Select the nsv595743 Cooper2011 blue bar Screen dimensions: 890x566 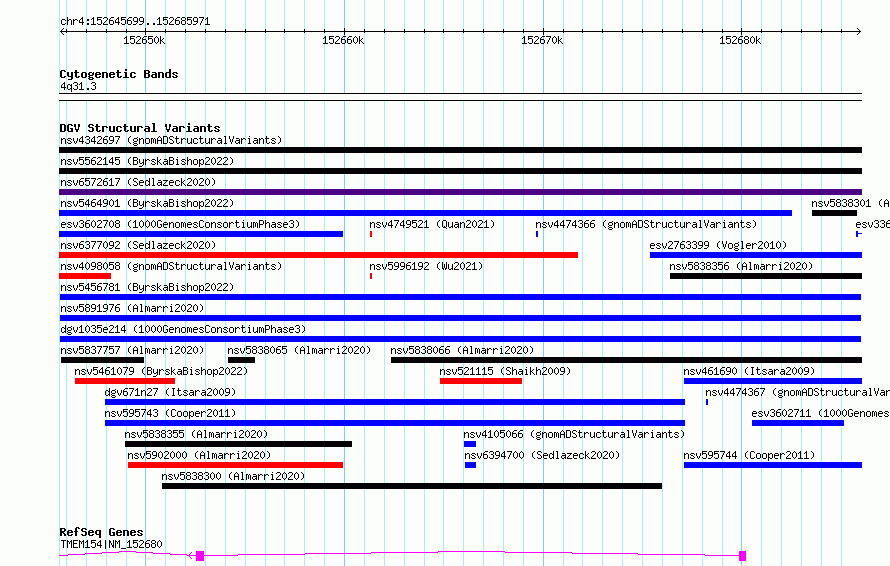(395, 423)
